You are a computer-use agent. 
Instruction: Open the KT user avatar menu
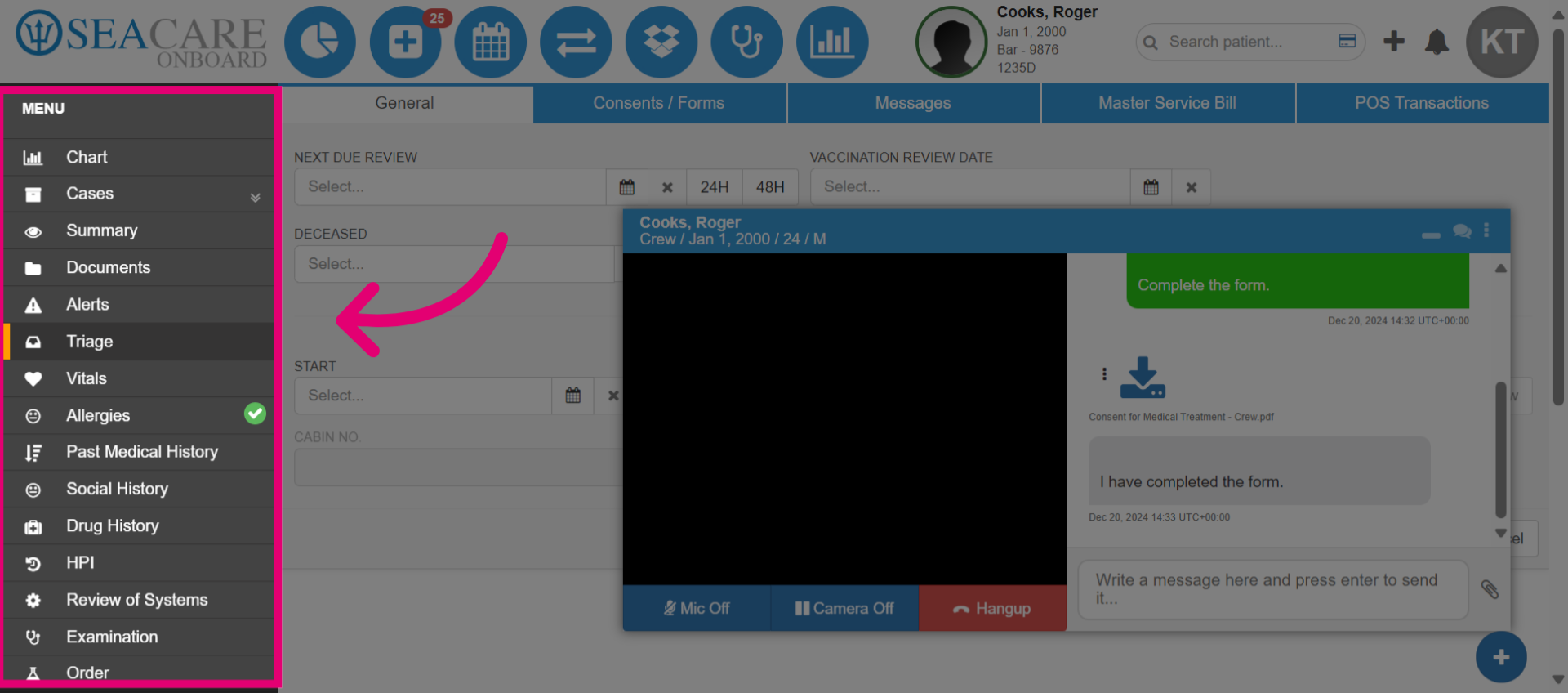tap(1502, 42)
